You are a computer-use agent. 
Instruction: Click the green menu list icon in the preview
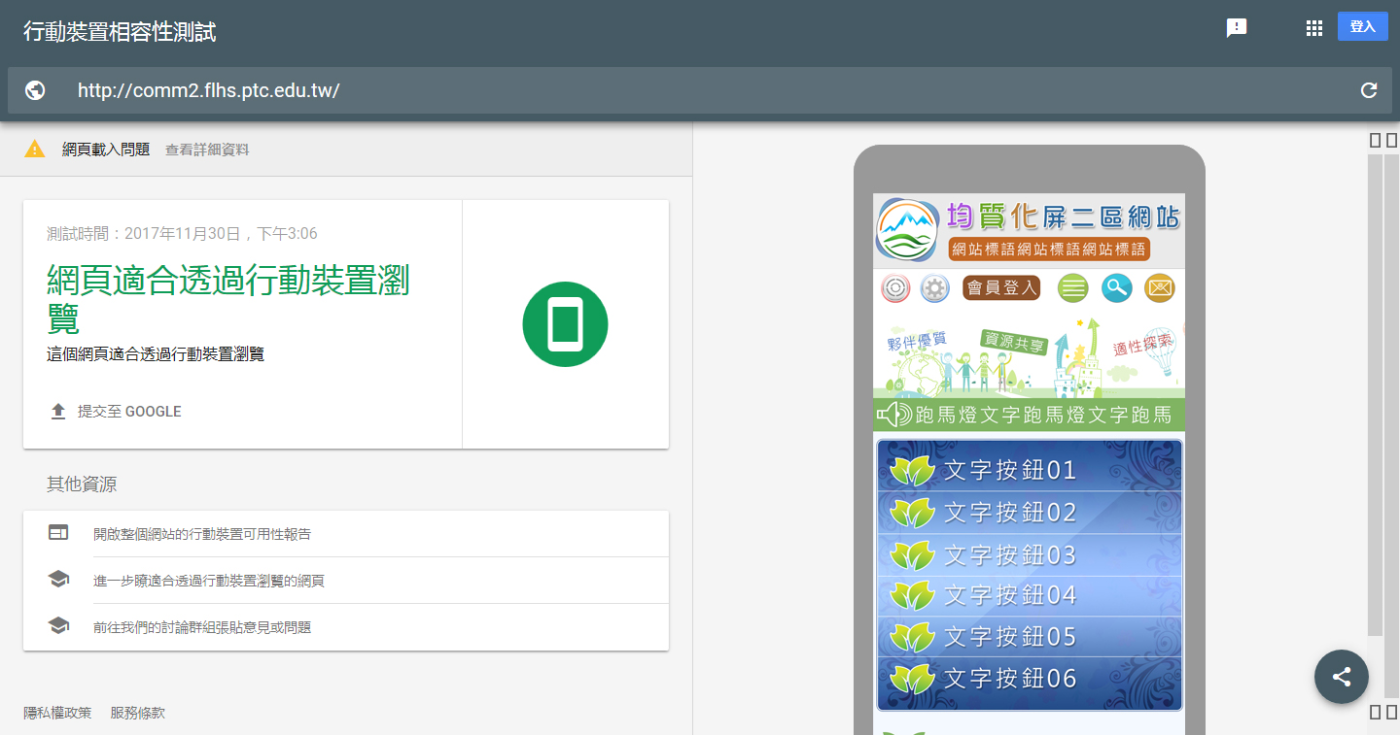click(x=1073, y=289)
